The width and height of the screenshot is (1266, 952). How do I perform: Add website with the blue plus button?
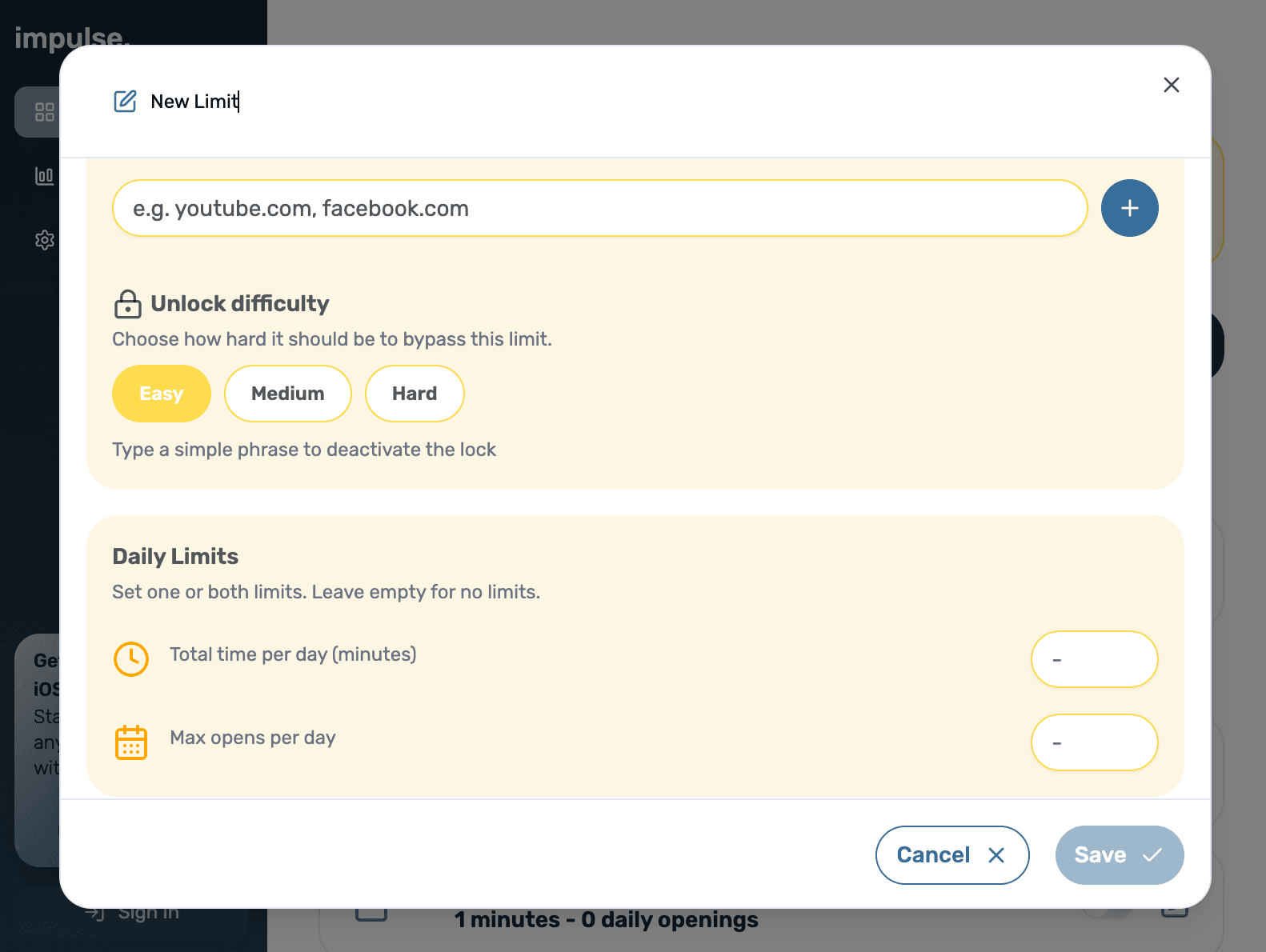[1129, 208]
